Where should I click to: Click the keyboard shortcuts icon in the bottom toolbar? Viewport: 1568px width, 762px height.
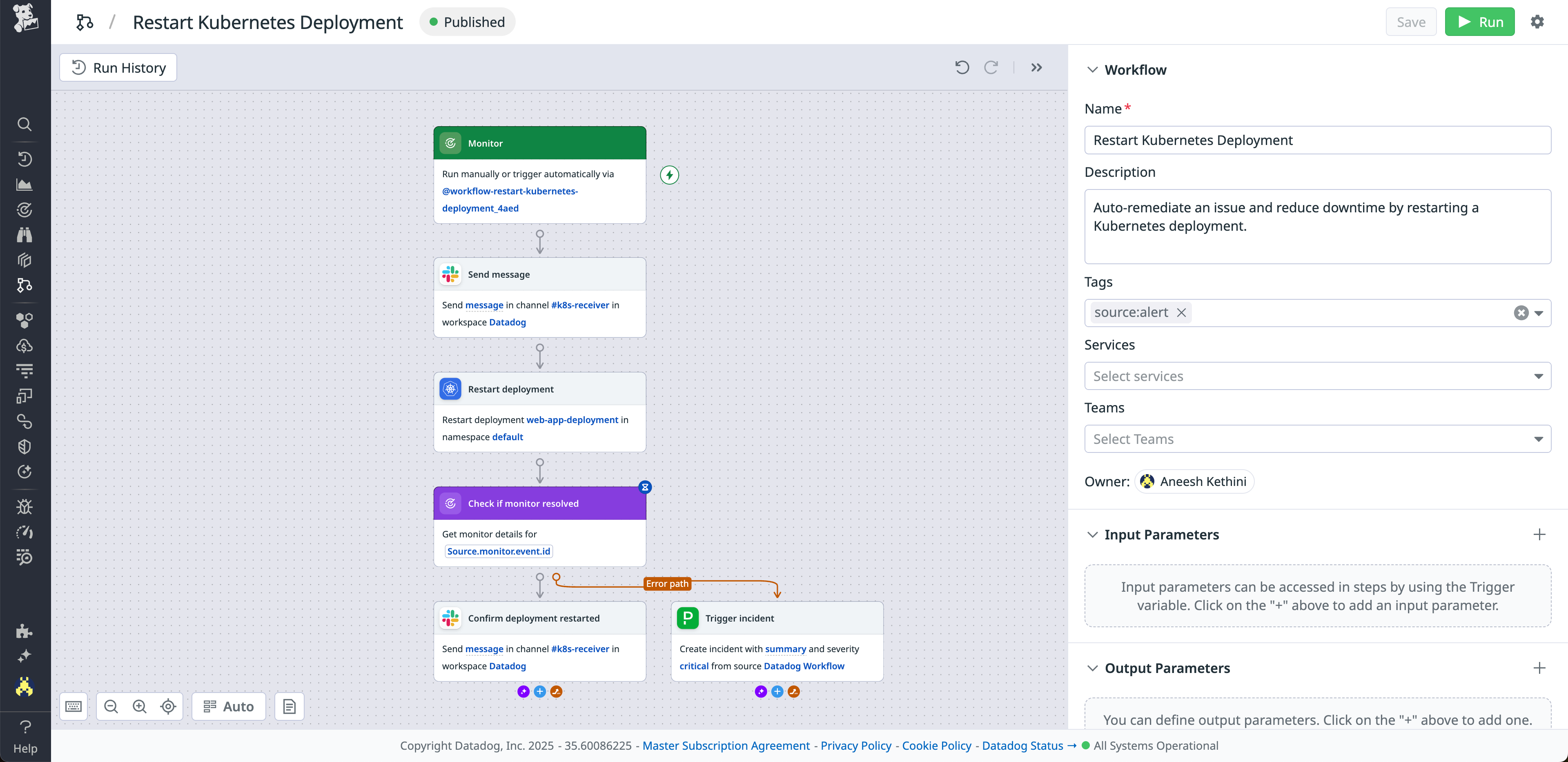pyautogui.click(x=73, y=706)
